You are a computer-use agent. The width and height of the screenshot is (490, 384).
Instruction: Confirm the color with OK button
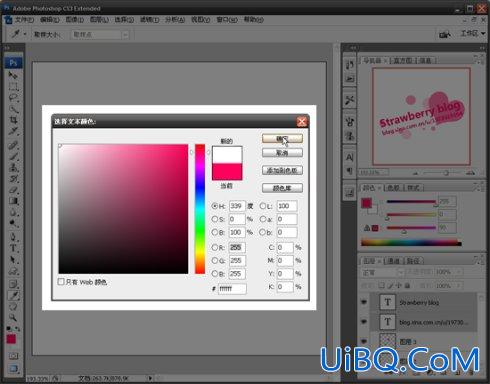[282, 138]
